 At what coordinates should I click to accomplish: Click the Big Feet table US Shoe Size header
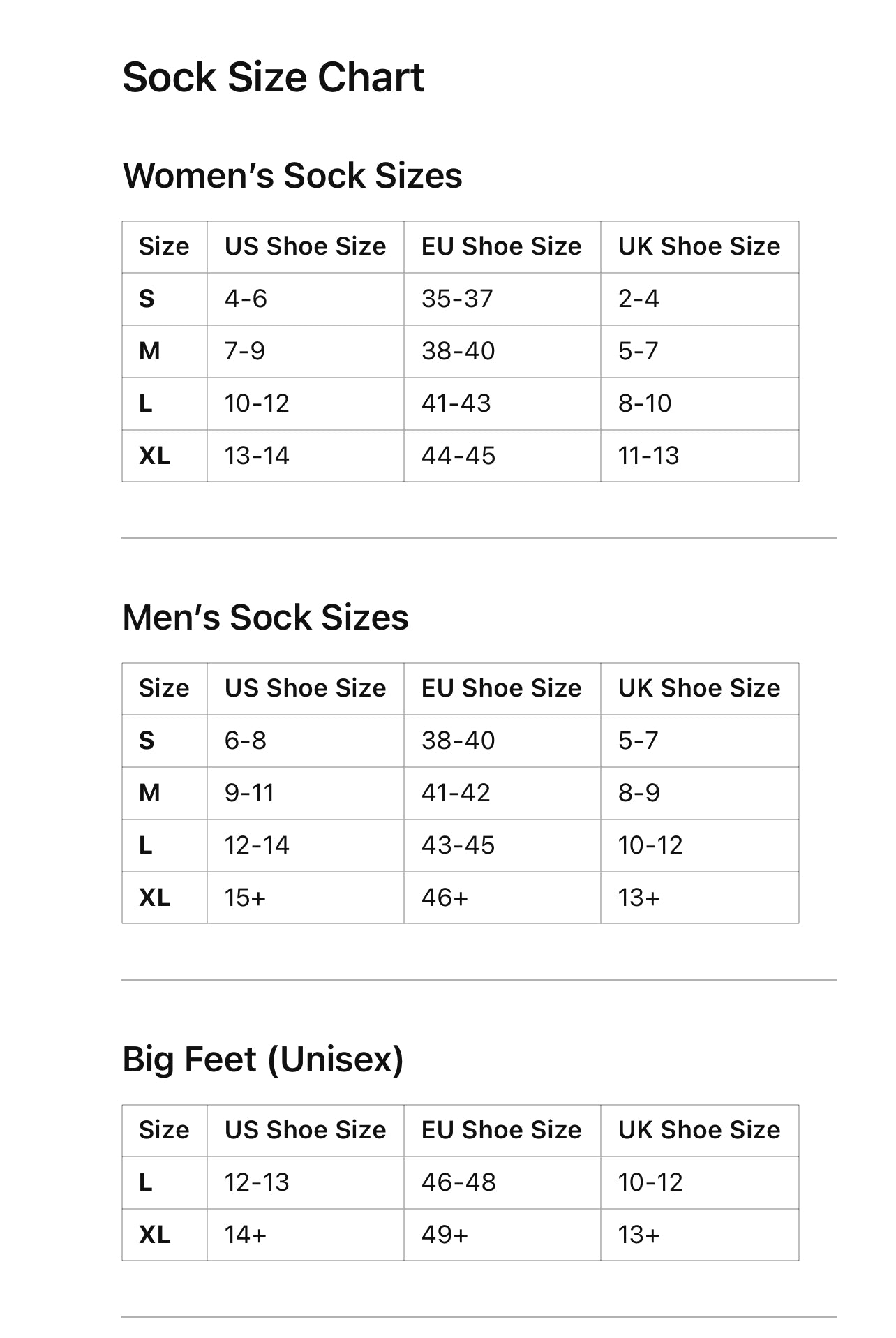[305, 1130]
